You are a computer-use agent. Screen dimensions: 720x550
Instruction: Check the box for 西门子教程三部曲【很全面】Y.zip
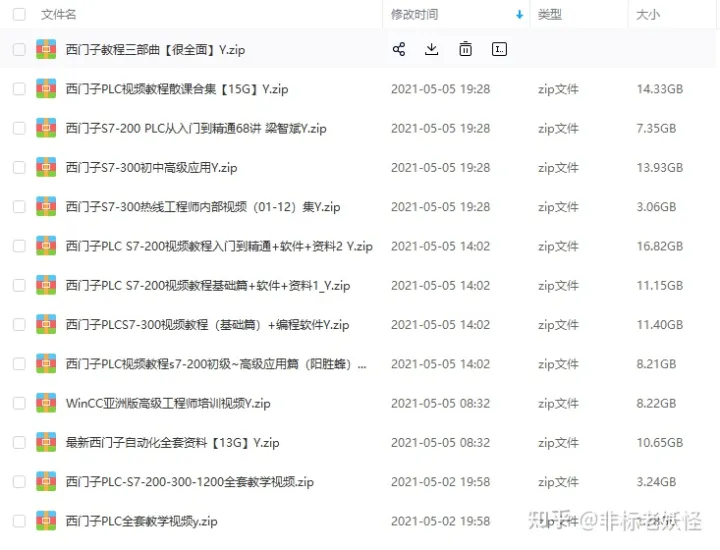pos(19,49)
